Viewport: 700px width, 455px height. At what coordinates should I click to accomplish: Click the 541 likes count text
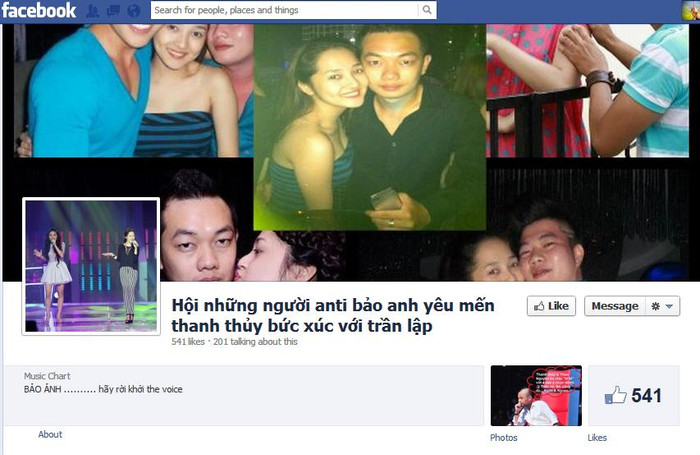[188, 342]
